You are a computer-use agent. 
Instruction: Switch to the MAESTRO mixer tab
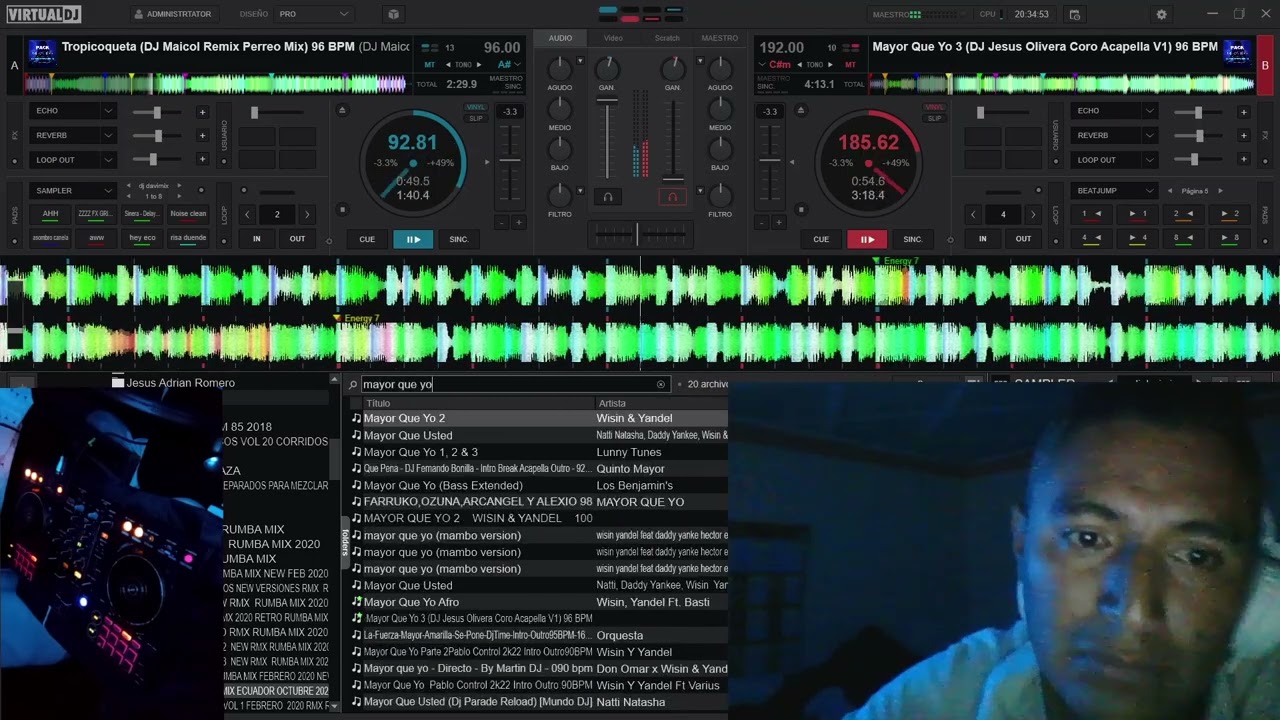click(720, 38)
